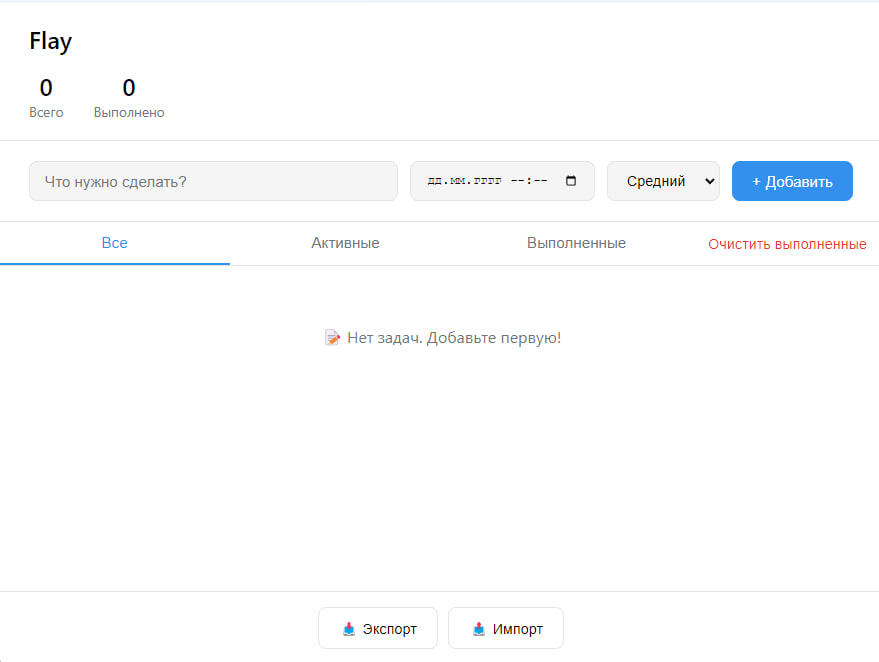Image resolution: width=879 pixels, height=662 pixels.
Task: Focus the 'Что нужно сделать?' input field
Action: [213, 181]
